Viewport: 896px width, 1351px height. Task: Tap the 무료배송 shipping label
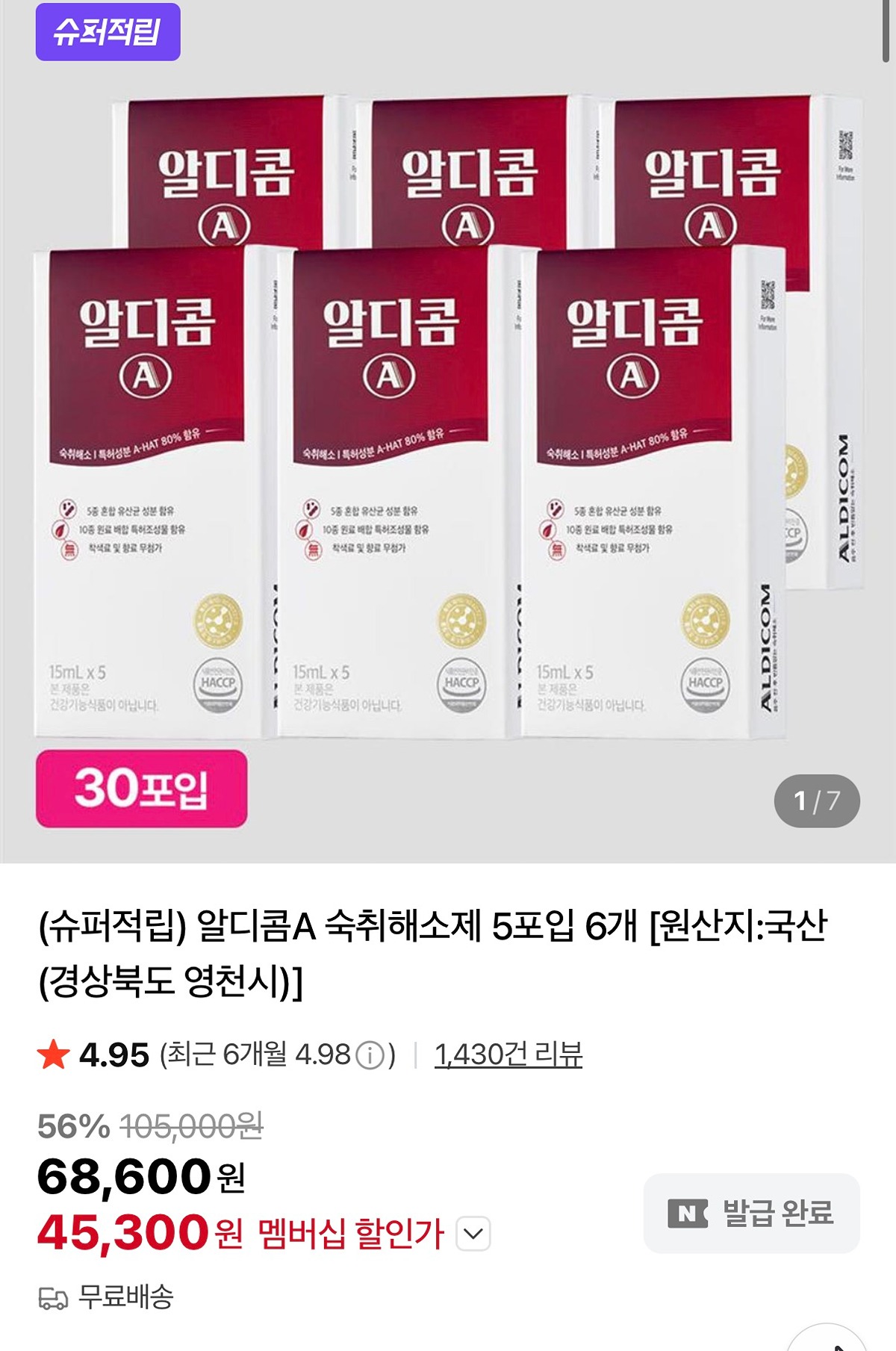pos(126,1297)
